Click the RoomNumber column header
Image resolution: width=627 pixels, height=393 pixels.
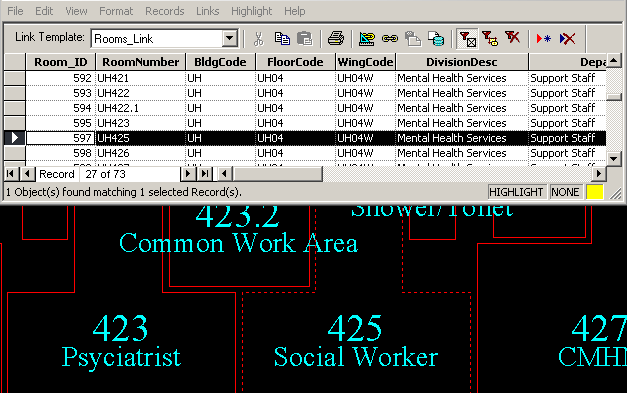click(x=140, y=62)
